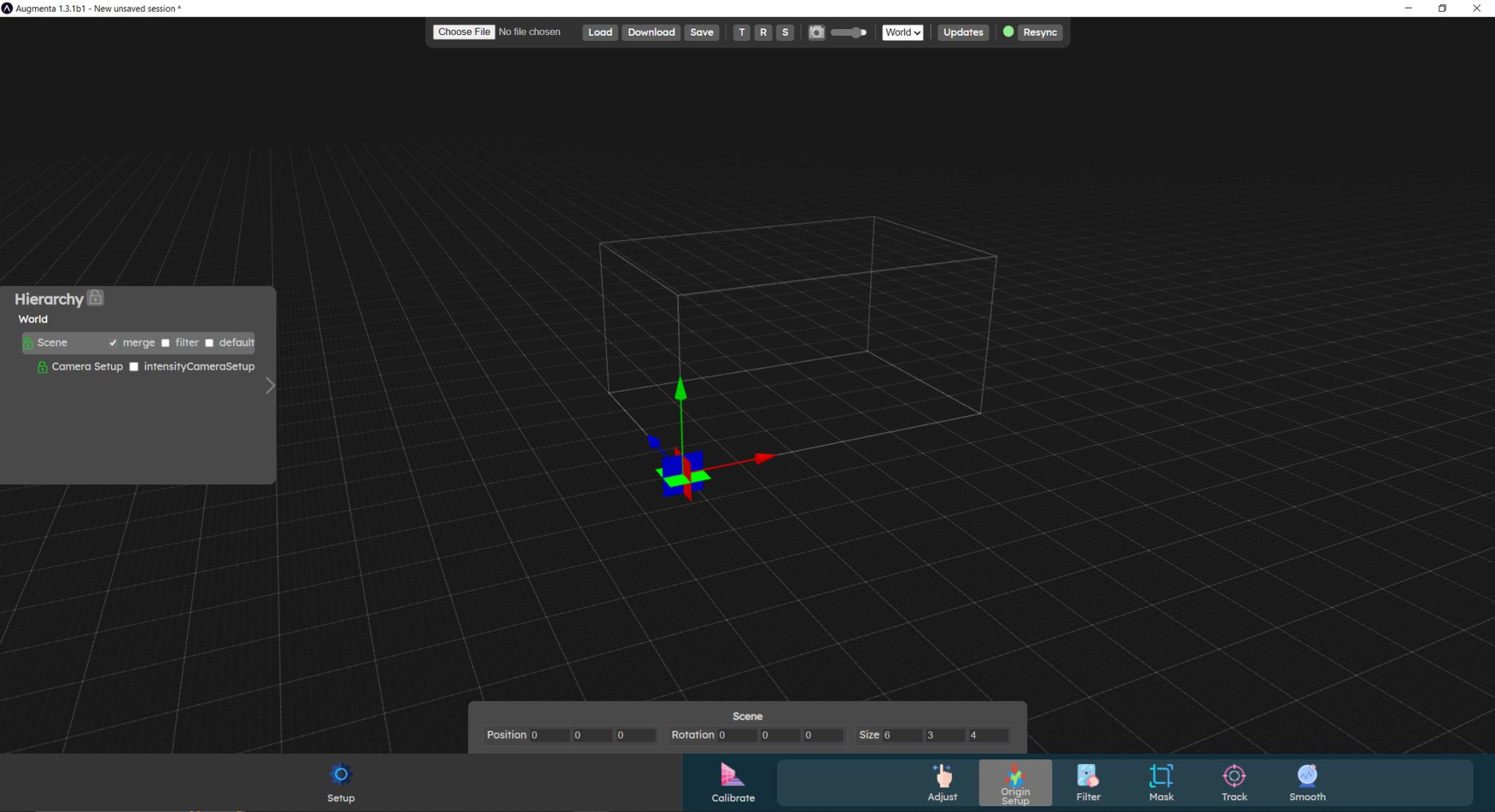This screenshot has width=1495, height=812.
Task: Open the Filter tool
Action: [x=1088, y=782]
